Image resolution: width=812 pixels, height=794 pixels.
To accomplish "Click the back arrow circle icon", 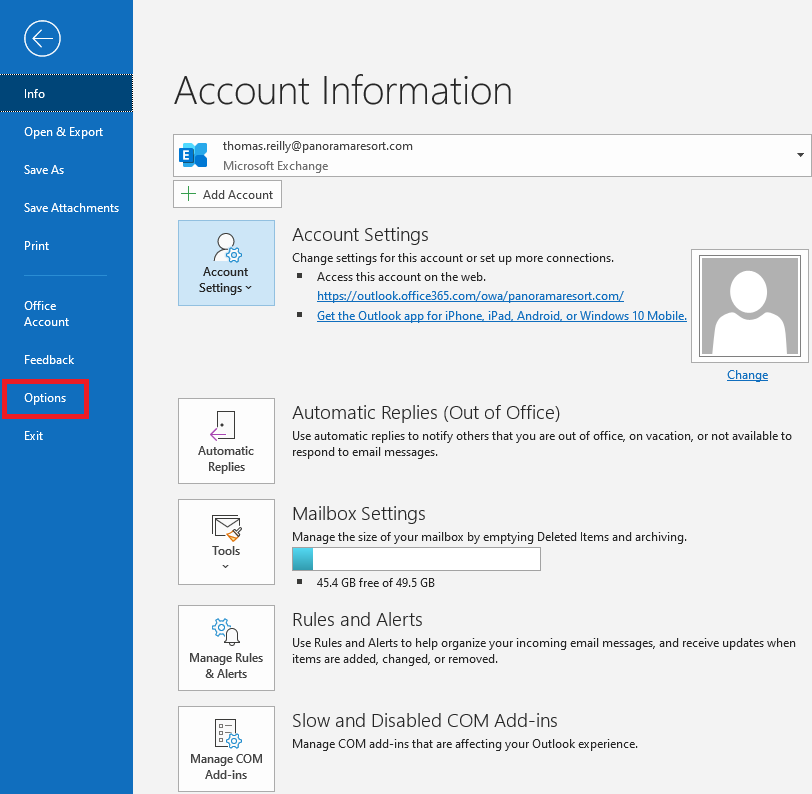I will coord(42,38).
